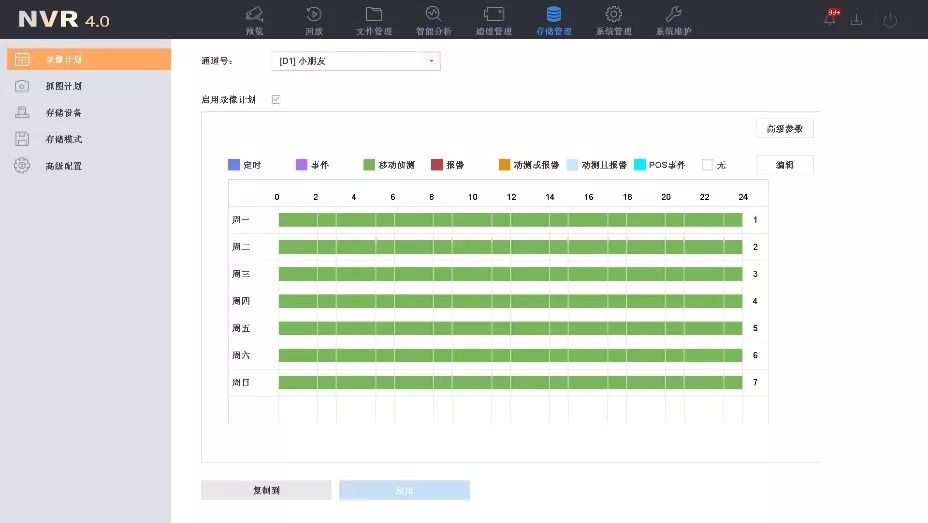Toggle the 启用录像计划 checkbox
The width and height of the screenshot is (928, 523).
coord(276,99)
